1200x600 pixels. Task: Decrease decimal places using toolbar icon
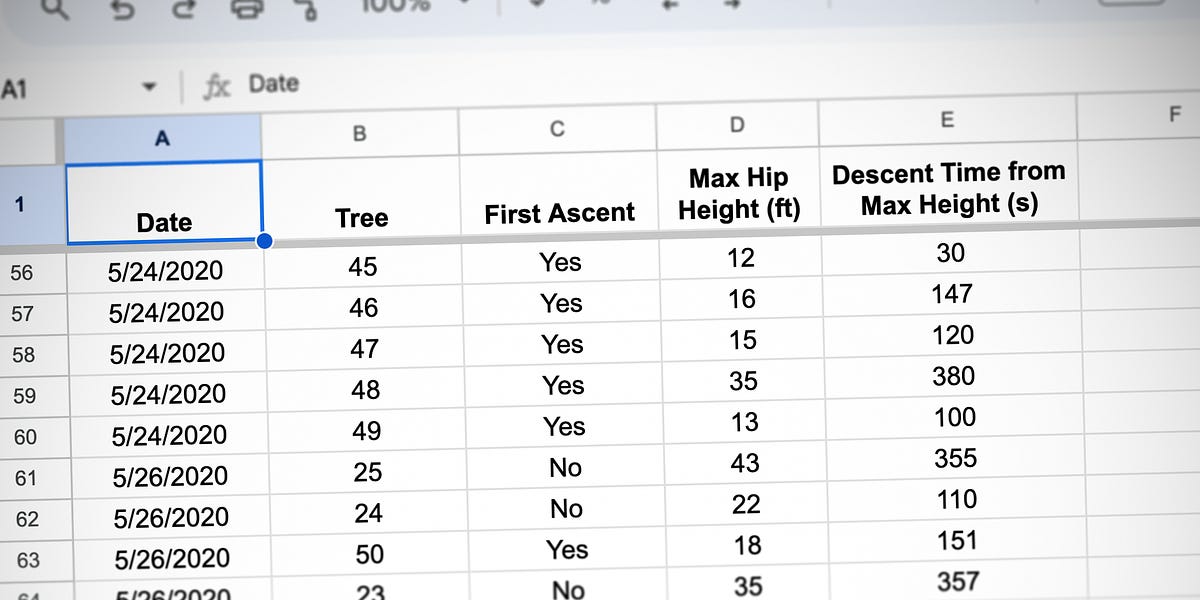coord(669,6)
